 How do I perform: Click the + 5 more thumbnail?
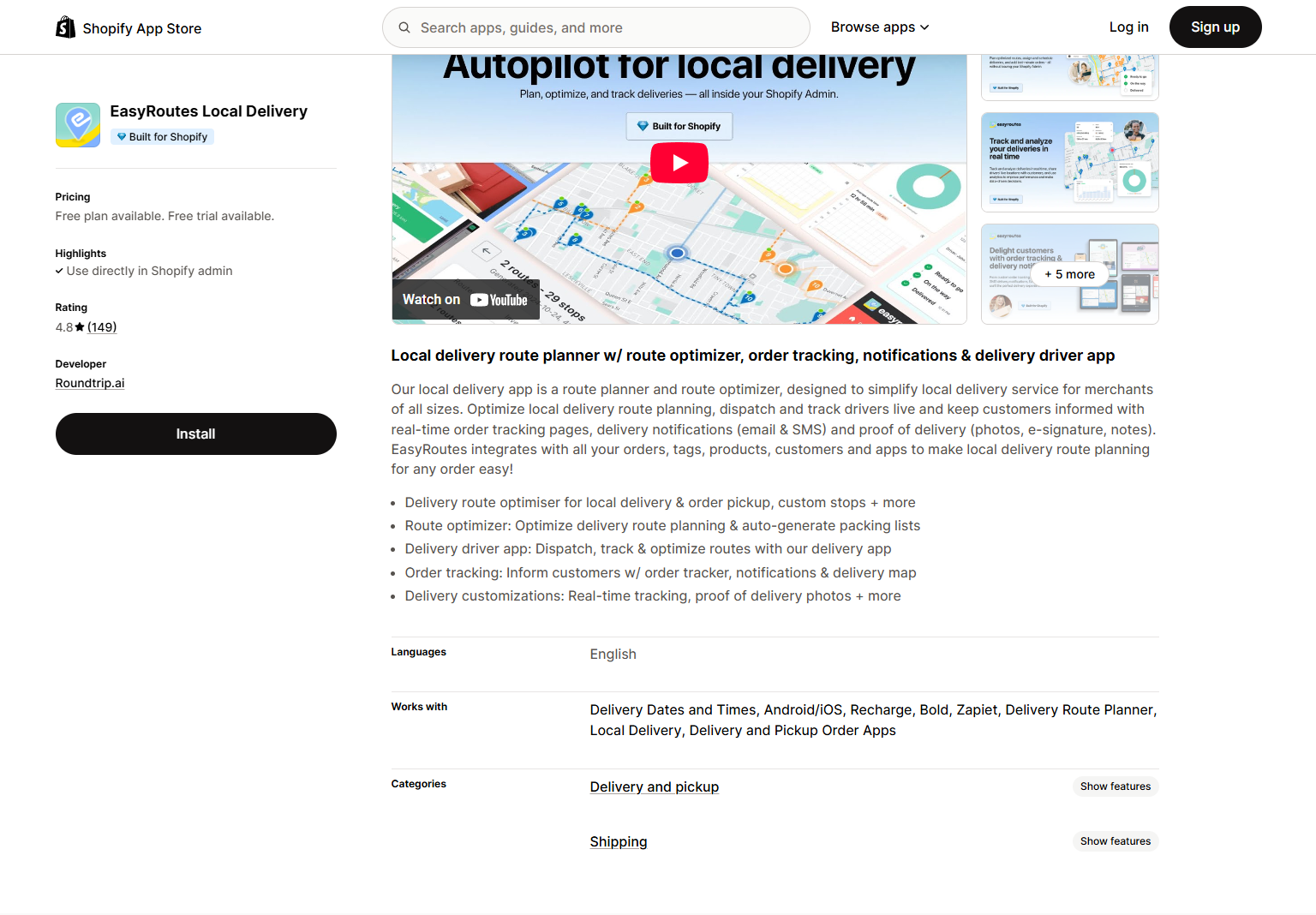click(1069, 274)
